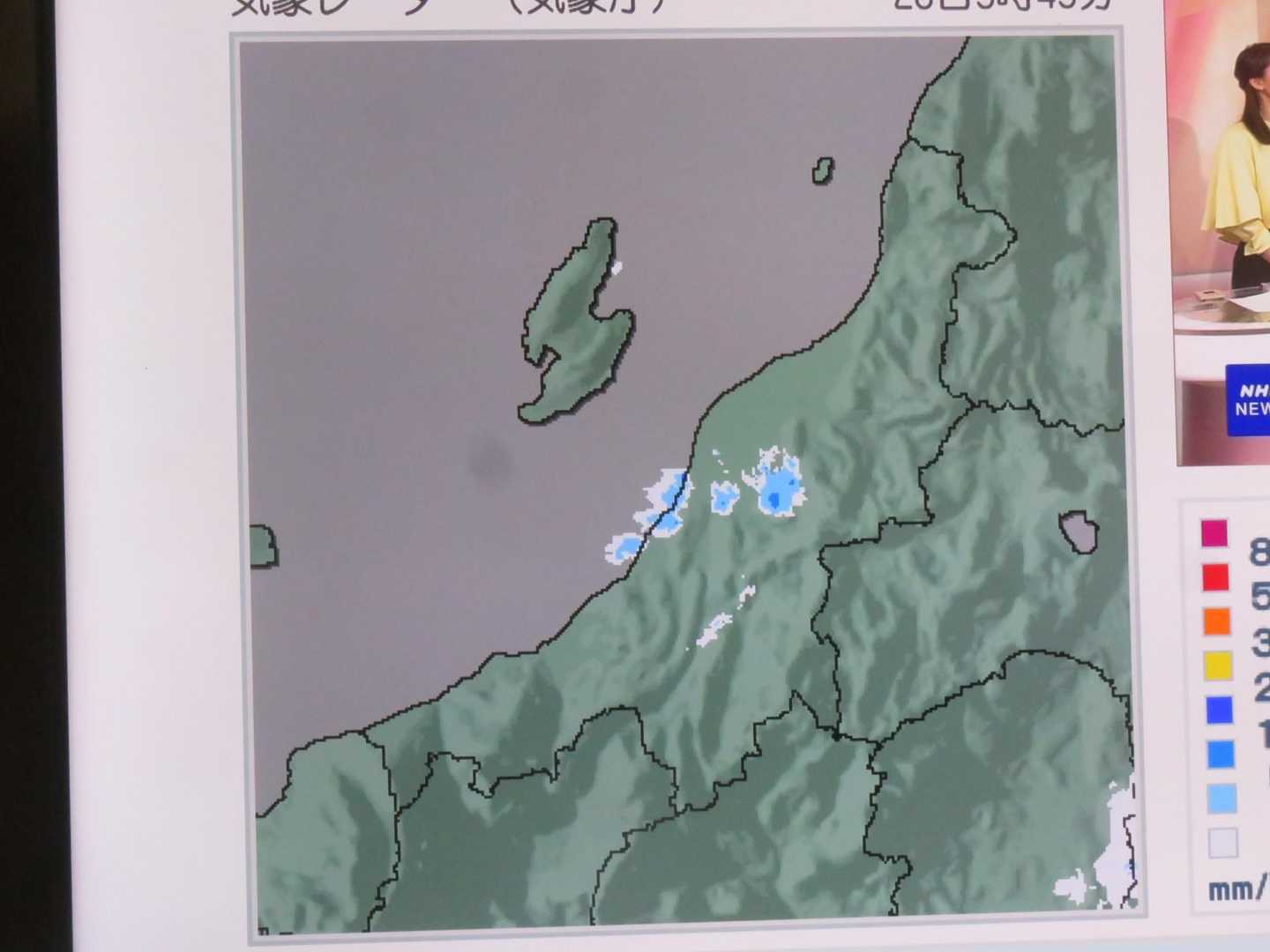This screenshot has width=1270, height=952.
Task: Click the gray lake on the map's right side
Action: tap(1078, 532)
